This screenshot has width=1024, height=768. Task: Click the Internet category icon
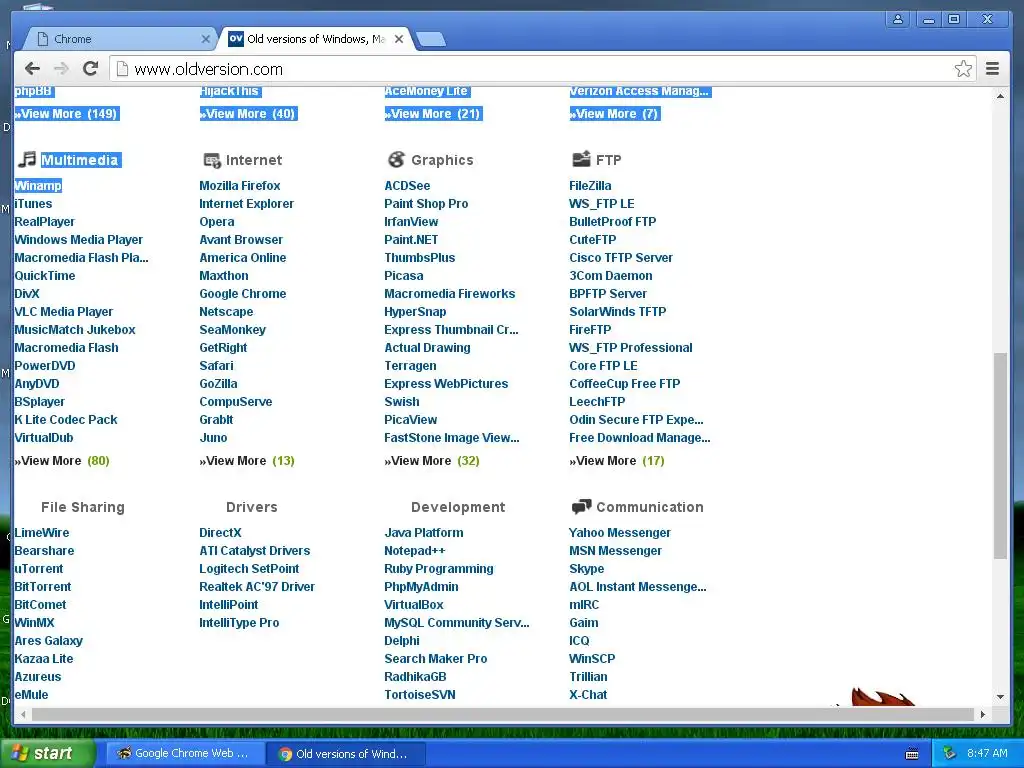point(212,160)
